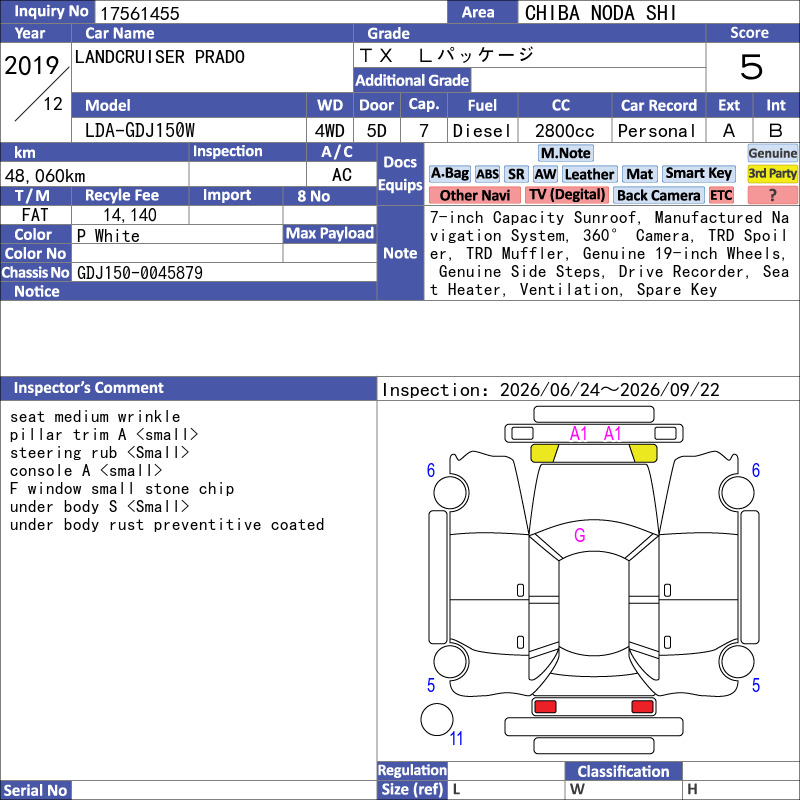The height and width of the screenshot is (800, 800).
Task: Click the Serial No label
Action: tap(35, 790)
